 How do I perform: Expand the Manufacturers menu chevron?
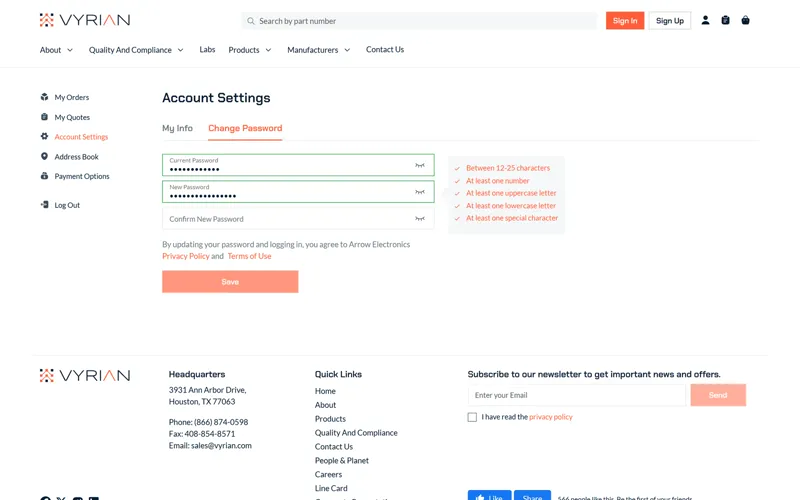[x=347, y=50]
